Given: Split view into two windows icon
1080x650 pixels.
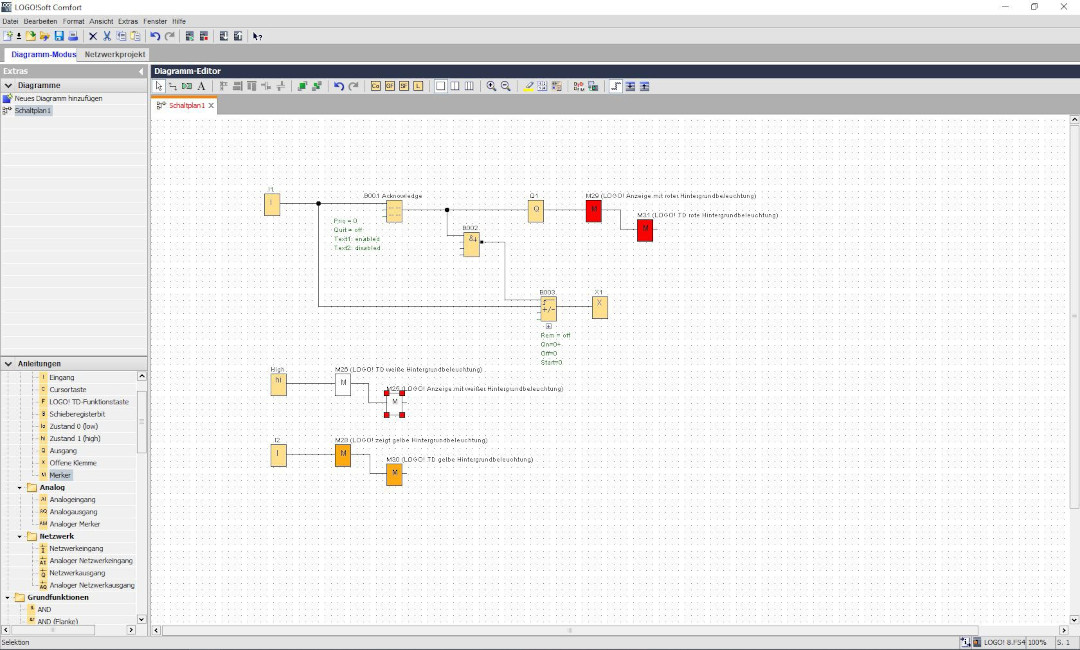Looking at the screenshot, I should point(455,86).
